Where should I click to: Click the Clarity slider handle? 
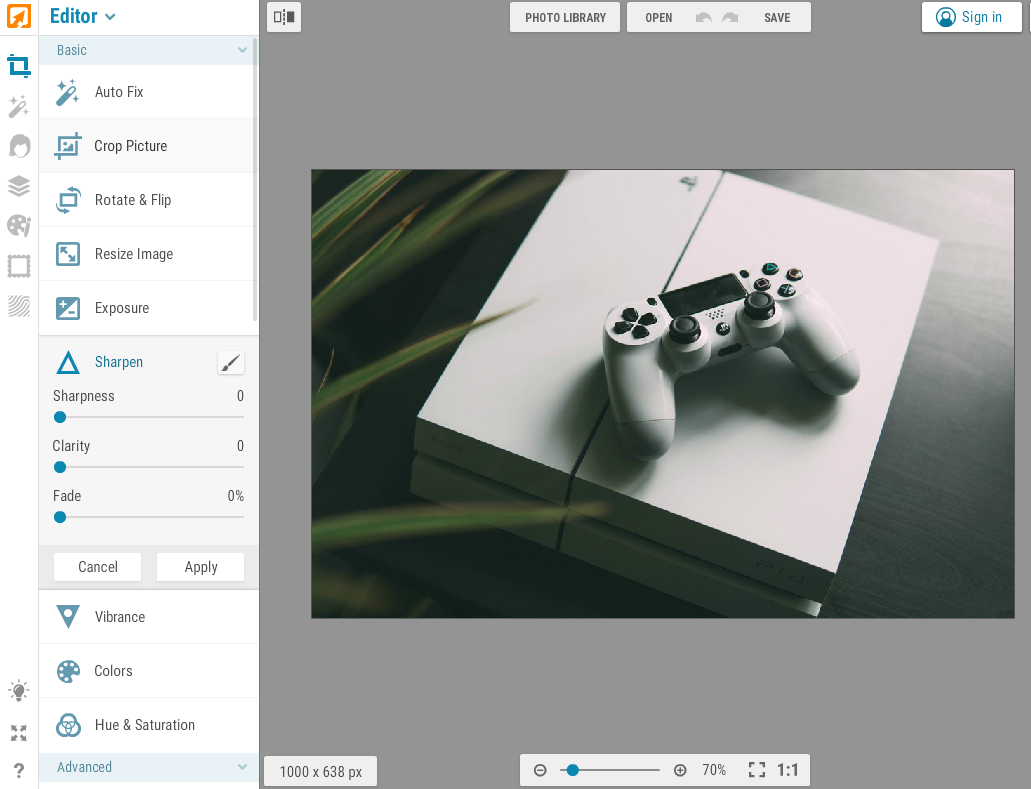point(60,467)
